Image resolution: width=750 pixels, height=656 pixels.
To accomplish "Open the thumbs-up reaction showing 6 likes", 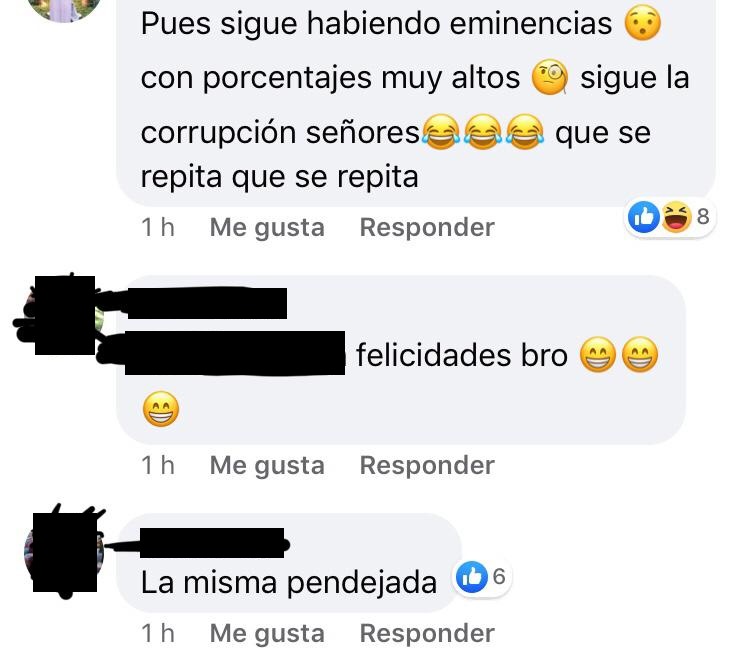I will pos(482,577).
